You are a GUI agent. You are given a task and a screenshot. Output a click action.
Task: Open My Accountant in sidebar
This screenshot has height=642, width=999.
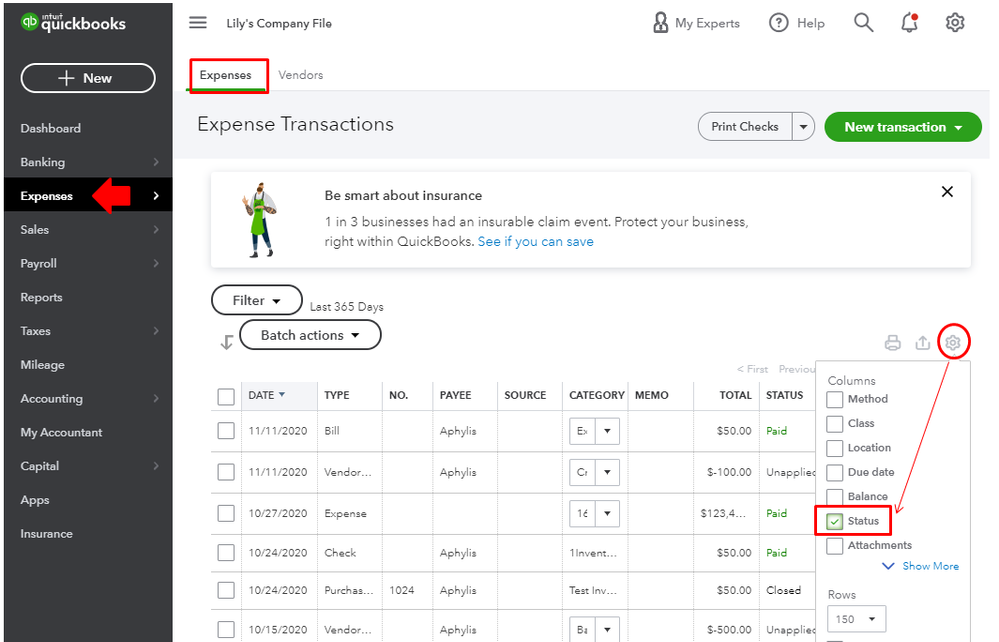click(61, 432)
